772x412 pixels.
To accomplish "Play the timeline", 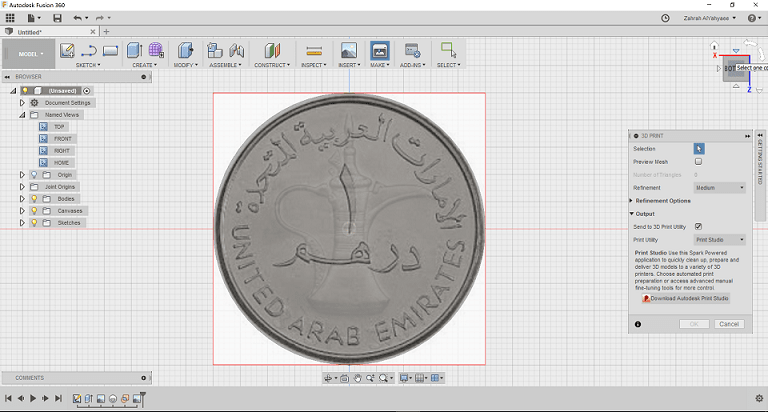I will coord(33,398).
